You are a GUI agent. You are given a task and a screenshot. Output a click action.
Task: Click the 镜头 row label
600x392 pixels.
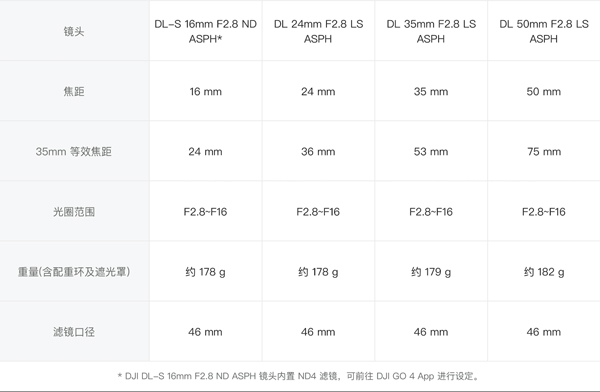tap(74, 31)
